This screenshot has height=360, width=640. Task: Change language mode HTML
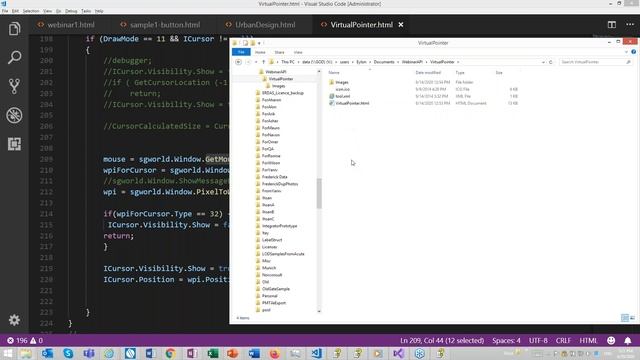click(x=588, y=340)
